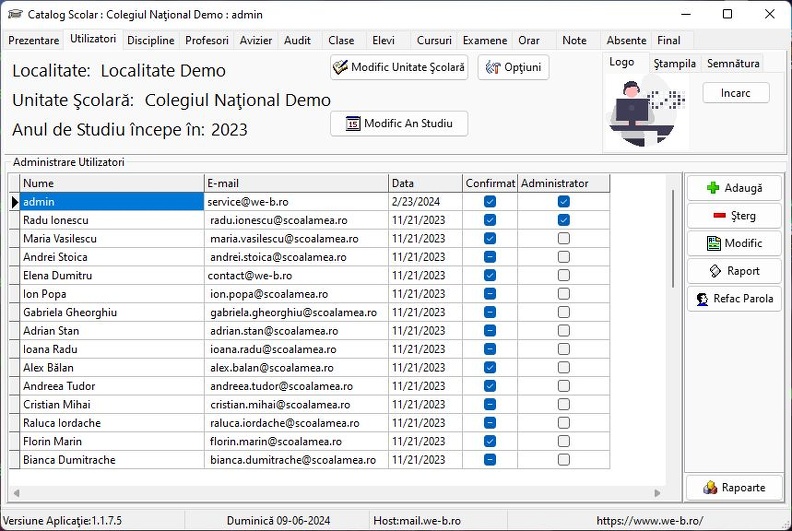Toggle Administrator checkbox for Maria Vasilescu

click(x=564, y=238)
